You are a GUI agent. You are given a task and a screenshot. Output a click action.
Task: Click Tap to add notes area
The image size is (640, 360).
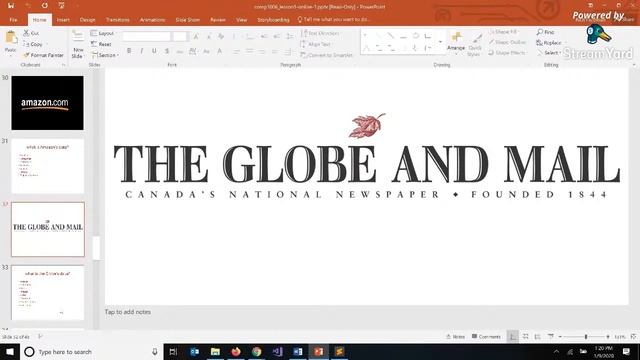[x=128, y=312]
